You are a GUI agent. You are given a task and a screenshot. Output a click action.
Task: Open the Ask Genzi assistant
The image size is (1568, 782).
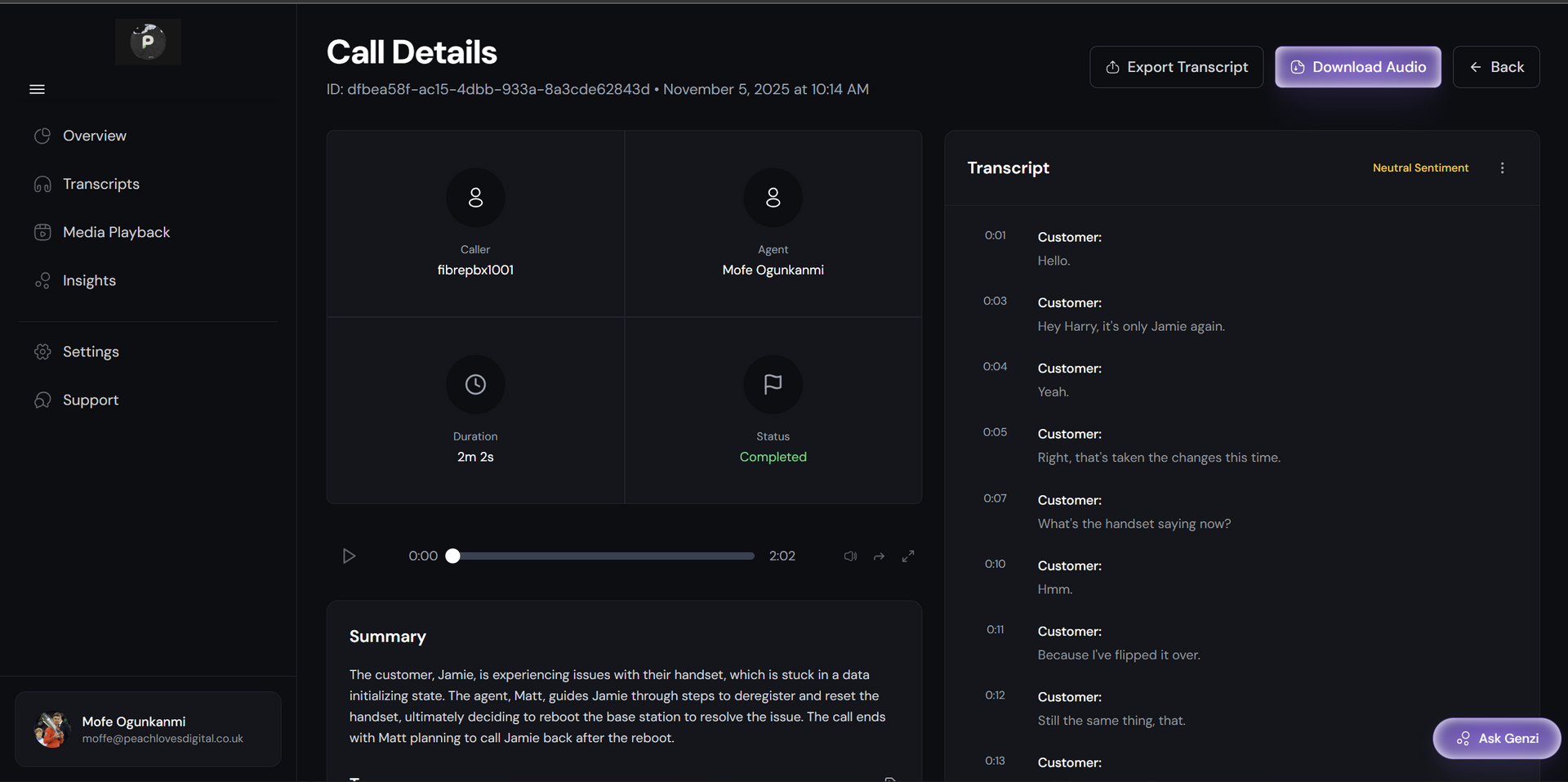tap(1497, 738)
